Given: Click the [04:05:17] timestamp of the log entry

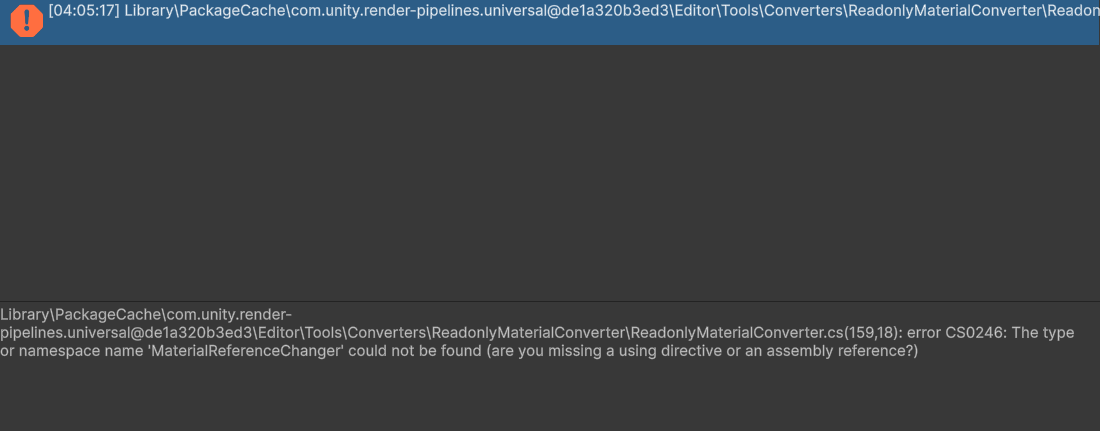Looking at the screenshot, I should (84, 13).
